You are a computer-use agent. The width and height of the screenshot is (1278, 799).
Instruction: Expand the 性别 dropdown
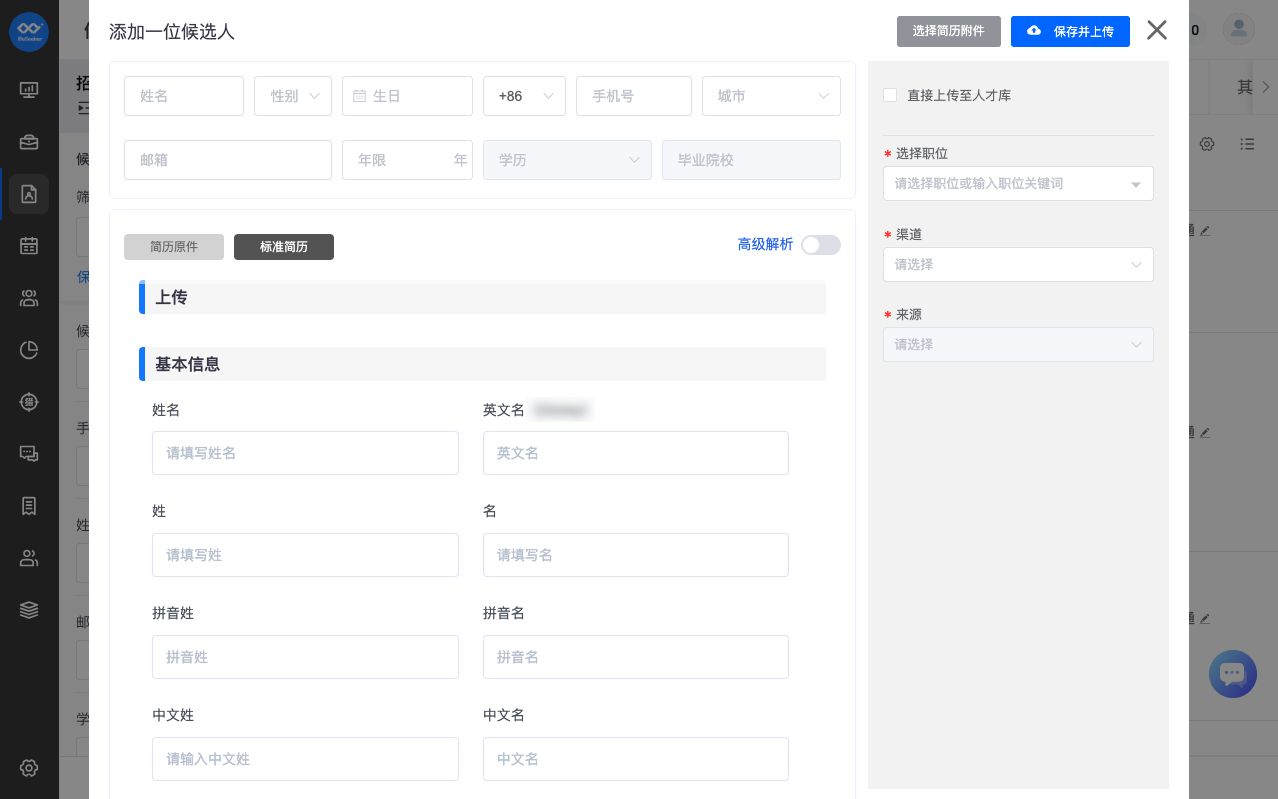click(293, 96)
